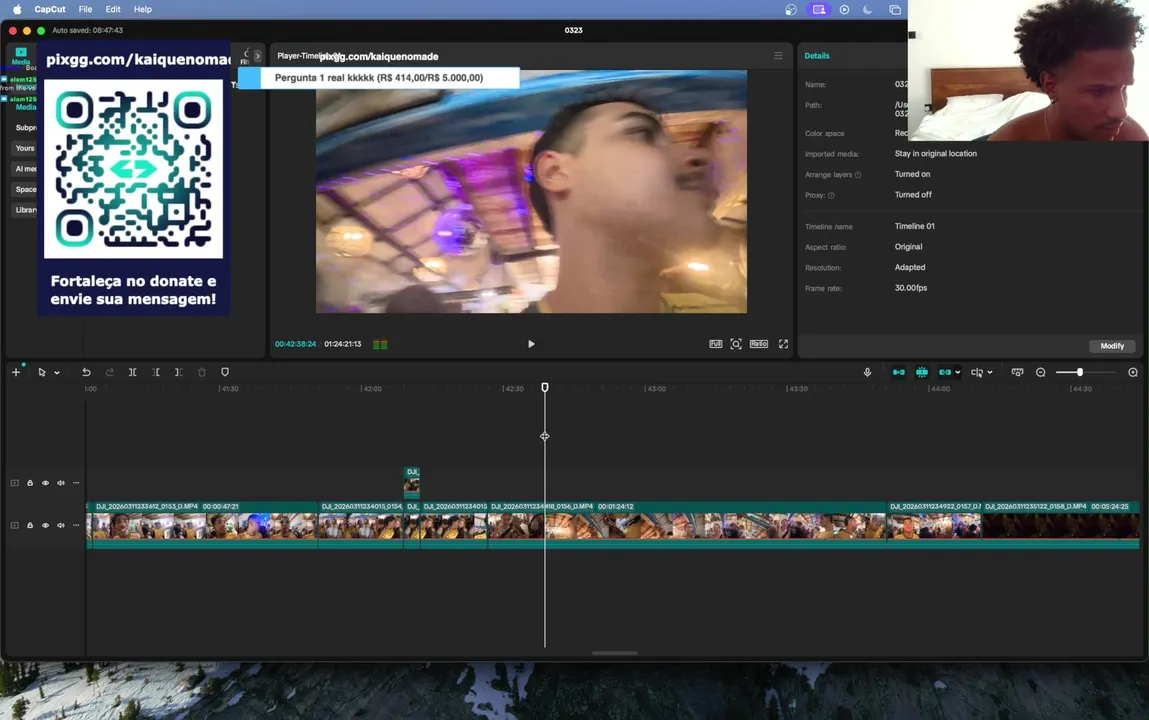The height and width of the screenshot is (720, 1149).
Task: Add a marker with the shield icon
Action: [225, 372]
